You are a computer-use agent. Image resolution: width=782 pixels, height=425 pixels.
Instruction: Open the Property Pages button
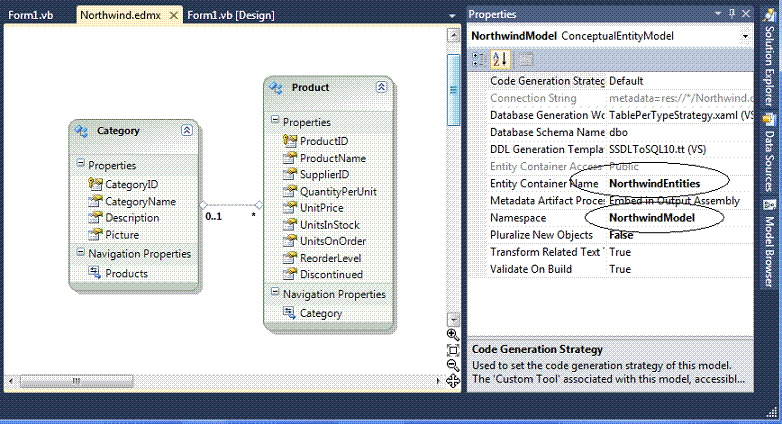(526, 59)
